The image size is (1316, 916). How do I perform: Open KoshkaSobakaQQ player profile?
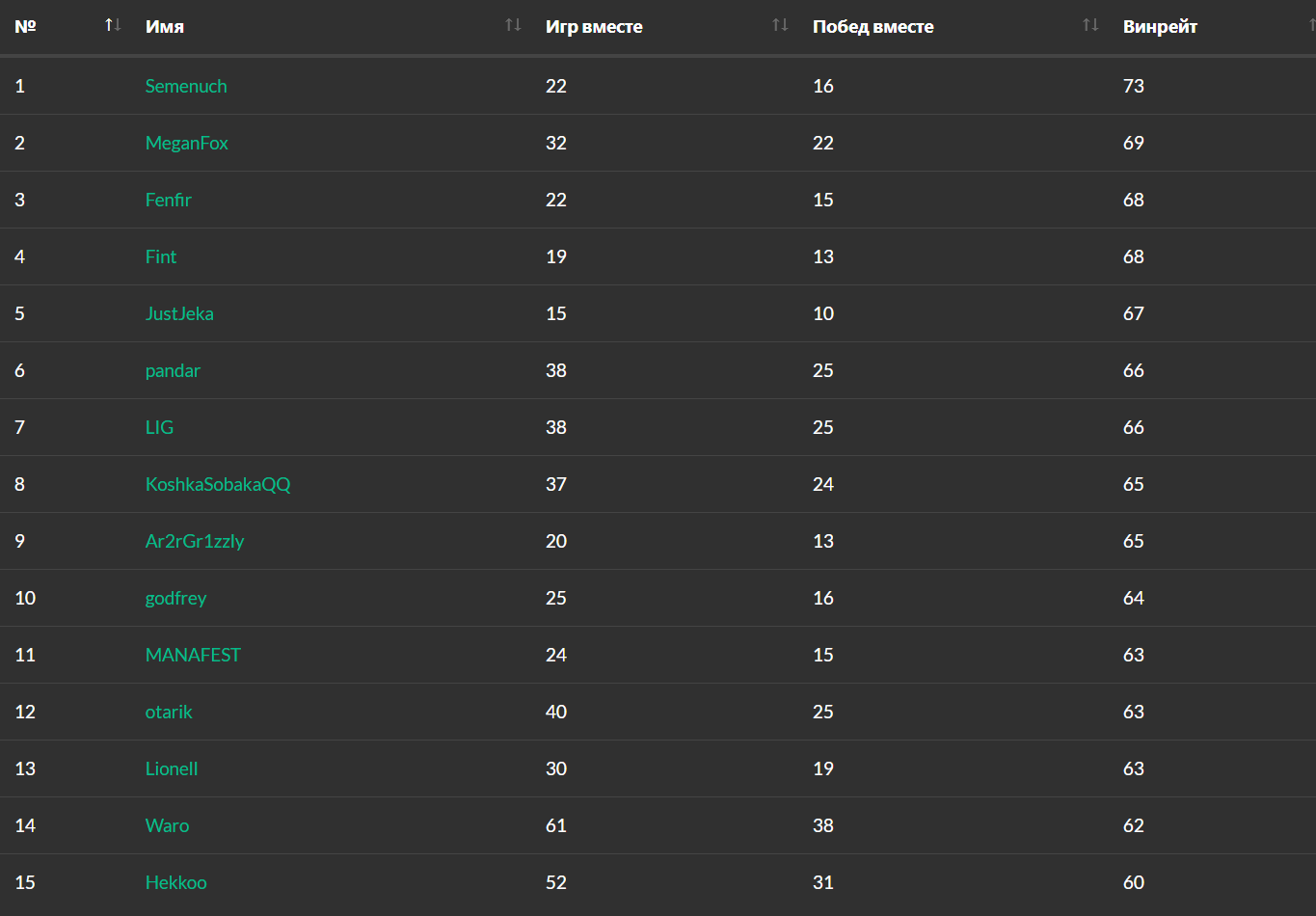click(218, 484)
